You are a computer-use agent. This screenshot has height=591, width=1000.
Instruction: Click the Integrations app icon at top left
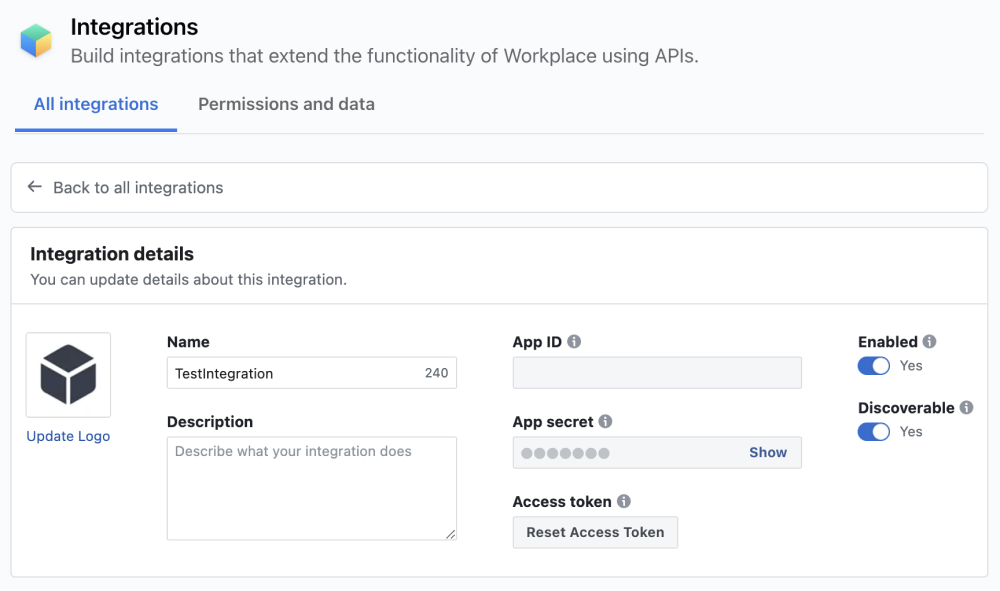(x=35, y=39)
